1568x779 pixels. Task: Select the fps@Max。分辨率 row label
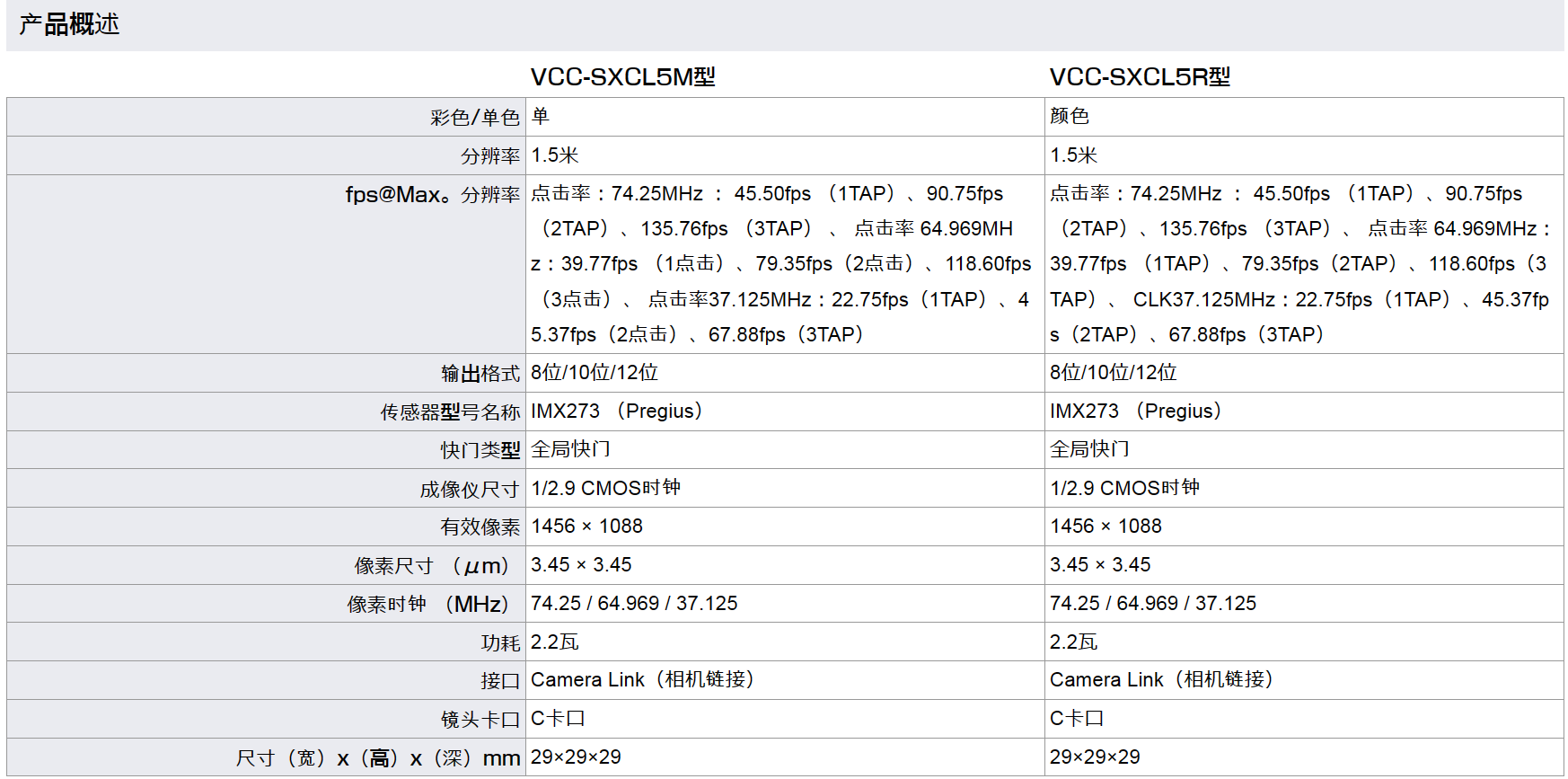pos(433,195)
